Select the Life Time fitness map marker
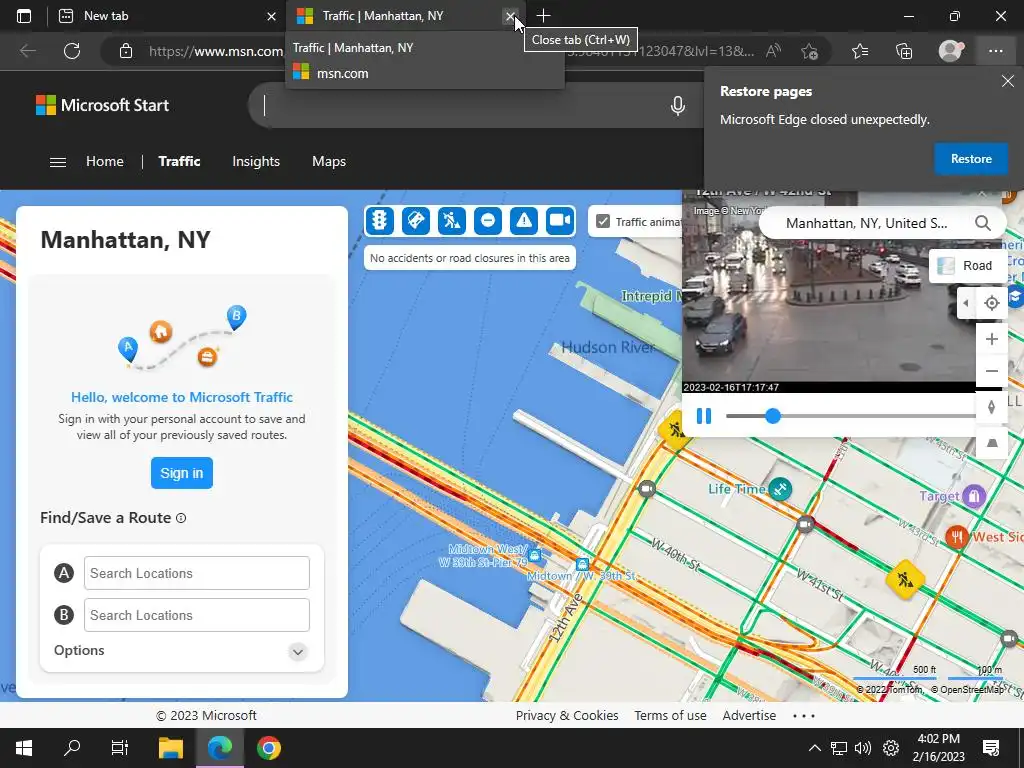 click(x=780, y=488)
